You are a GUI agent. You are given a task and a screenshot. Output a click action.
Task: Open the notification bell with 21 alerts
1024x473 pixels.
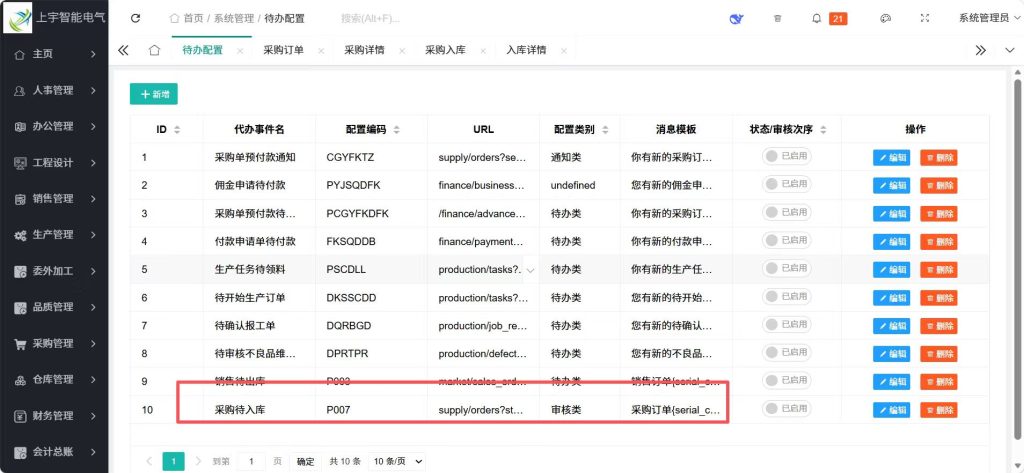point(817,18)
